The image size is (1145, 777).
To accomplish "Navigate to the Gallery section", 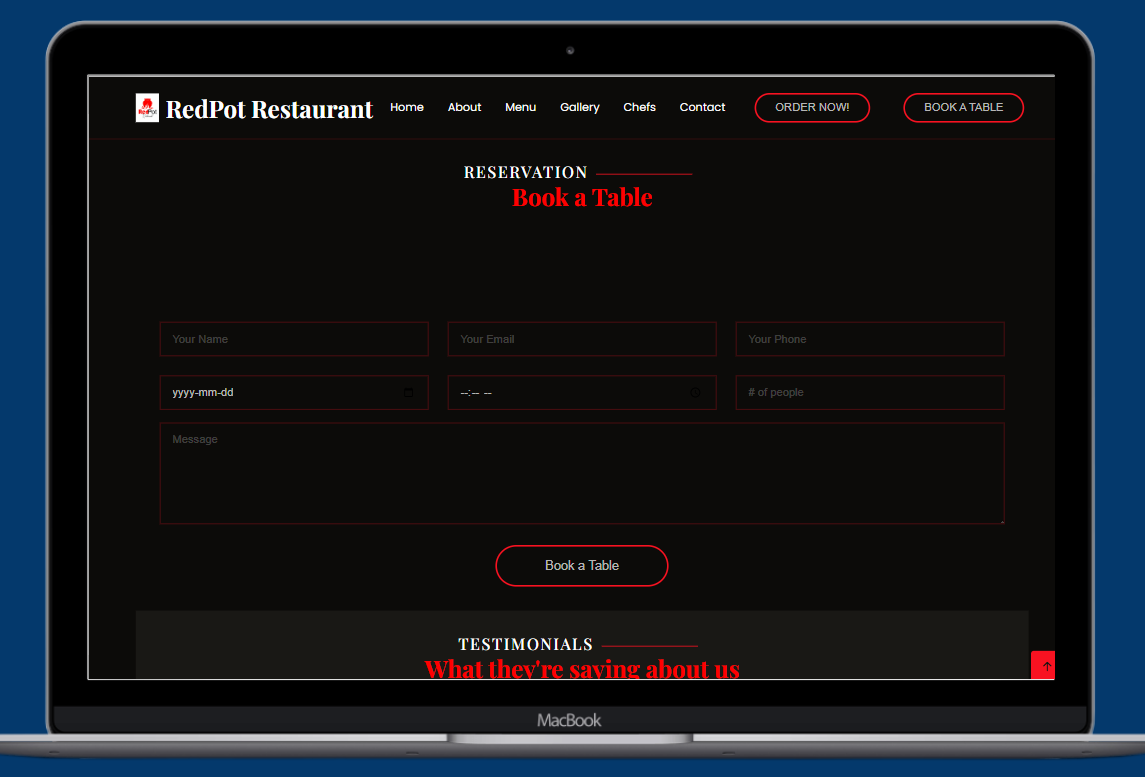I will tap(579, 107).
